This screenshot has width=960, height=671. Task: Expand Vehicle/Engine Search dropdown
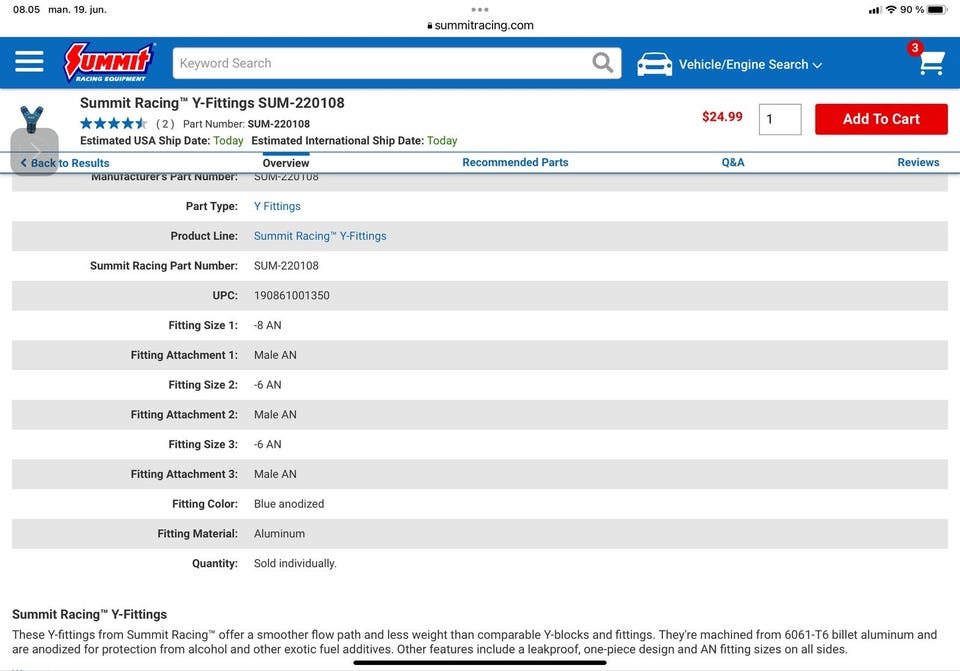(x=750, y=64)
